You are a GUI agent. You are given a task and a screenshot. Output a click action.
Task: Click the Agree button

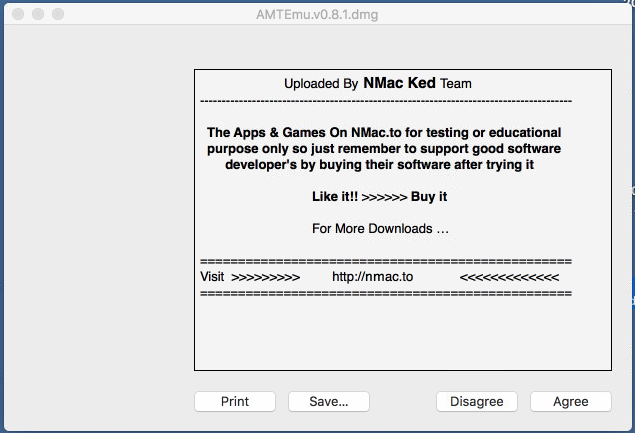pos(571,401)
